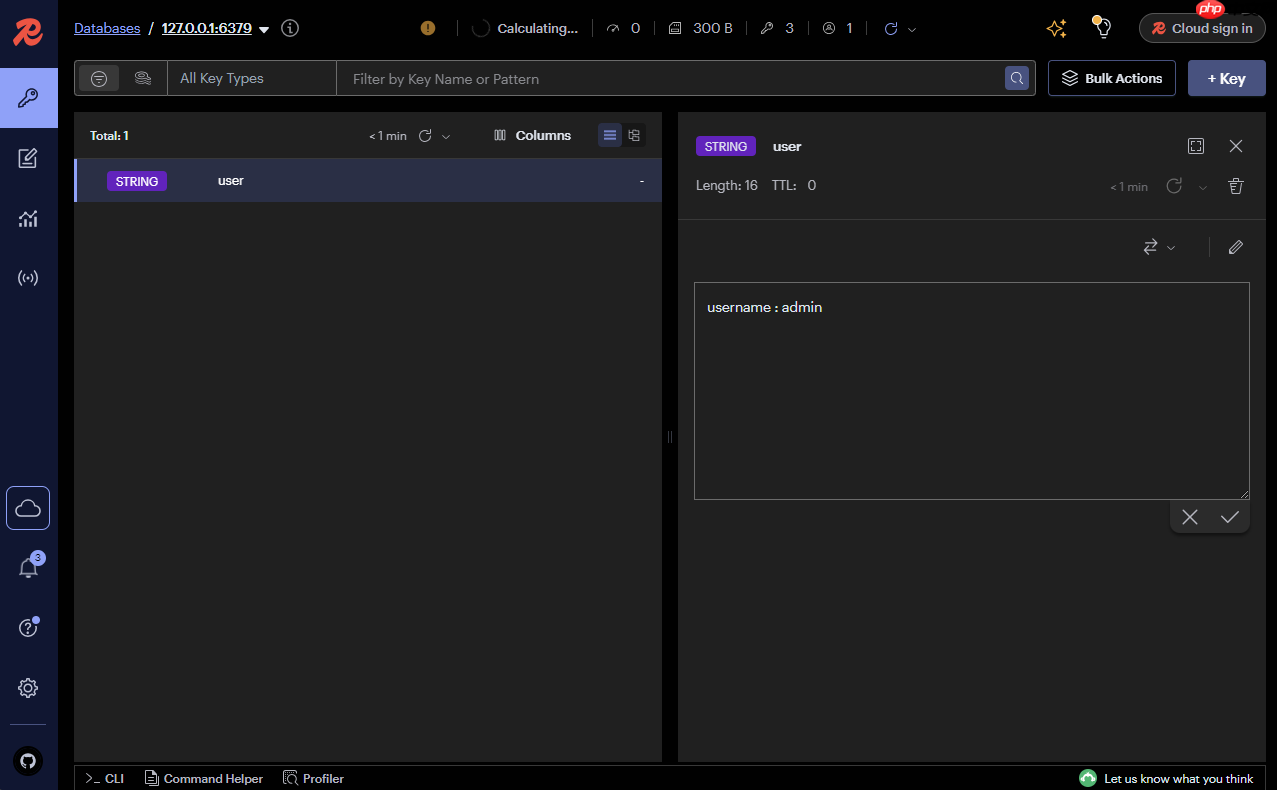The image size is (1277, 790).
Task: Open the Workbench page in sidebar
Action: pyautogui.click(x=28, y=158)
